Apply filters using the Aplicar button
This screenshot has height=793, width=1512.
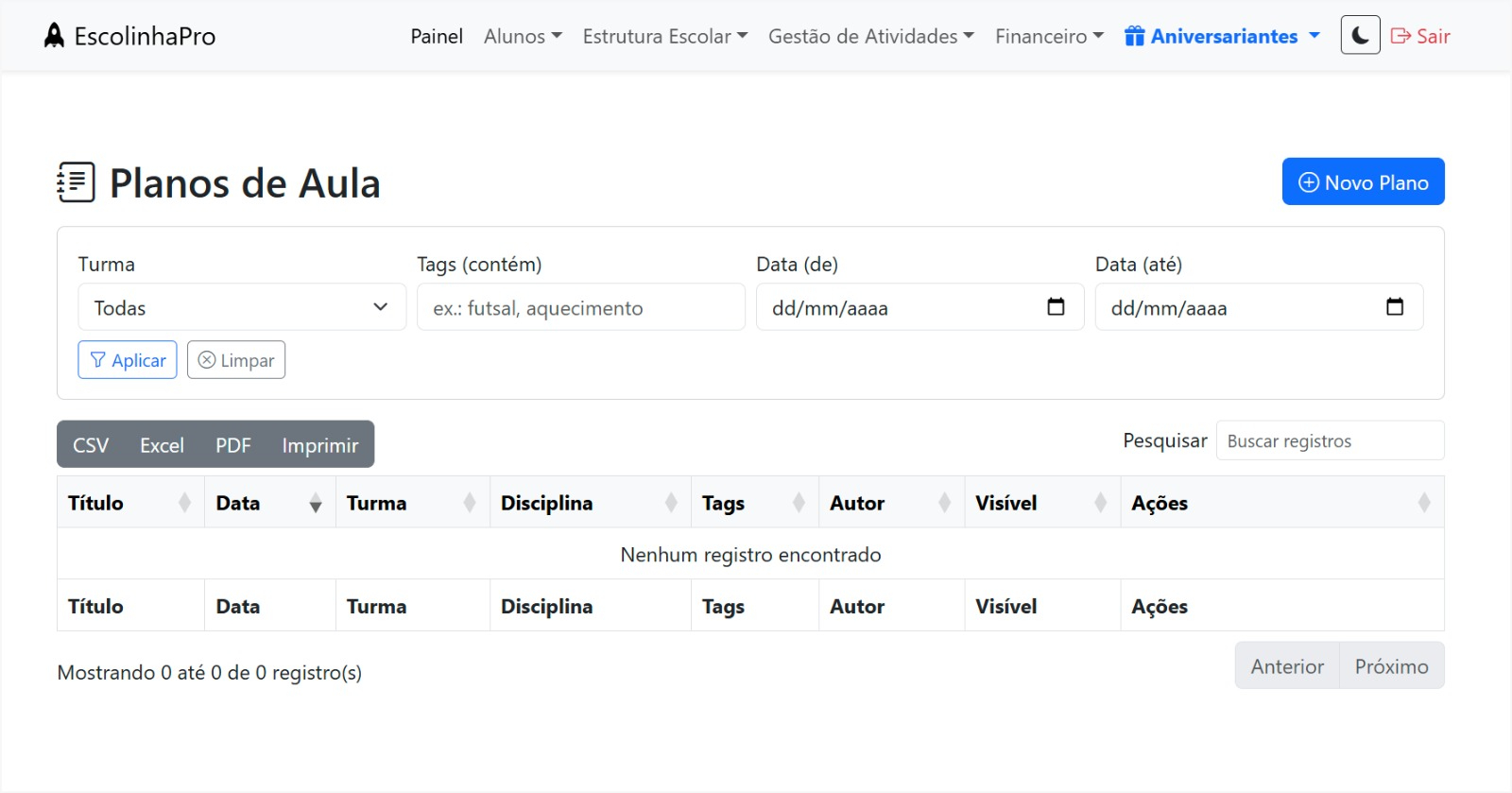(128, 360)
